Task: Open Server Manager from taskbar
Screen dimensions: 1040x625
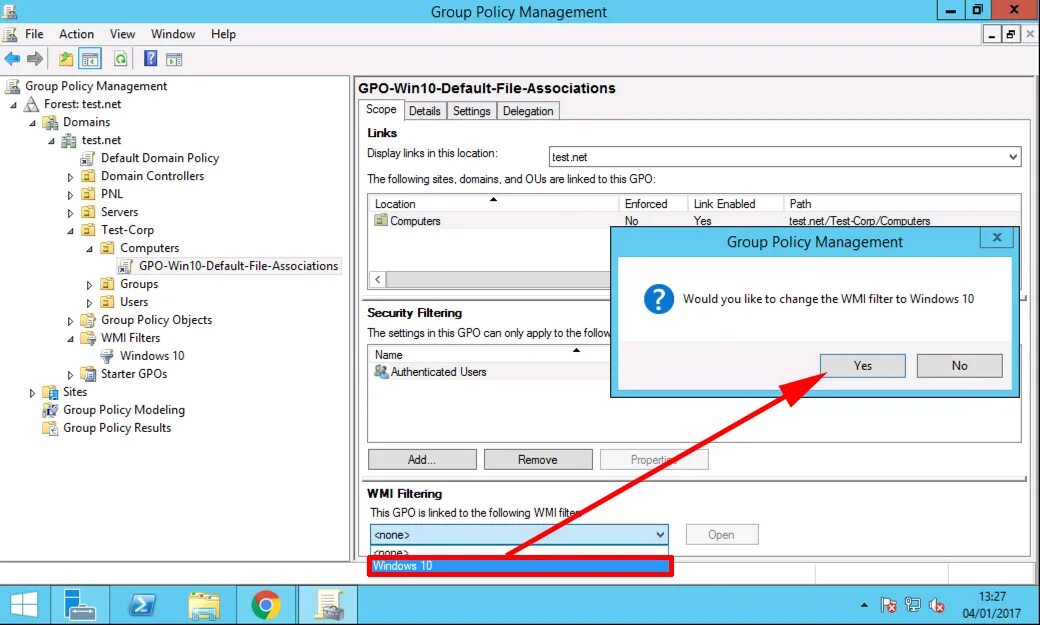Action: click(80, 605)
